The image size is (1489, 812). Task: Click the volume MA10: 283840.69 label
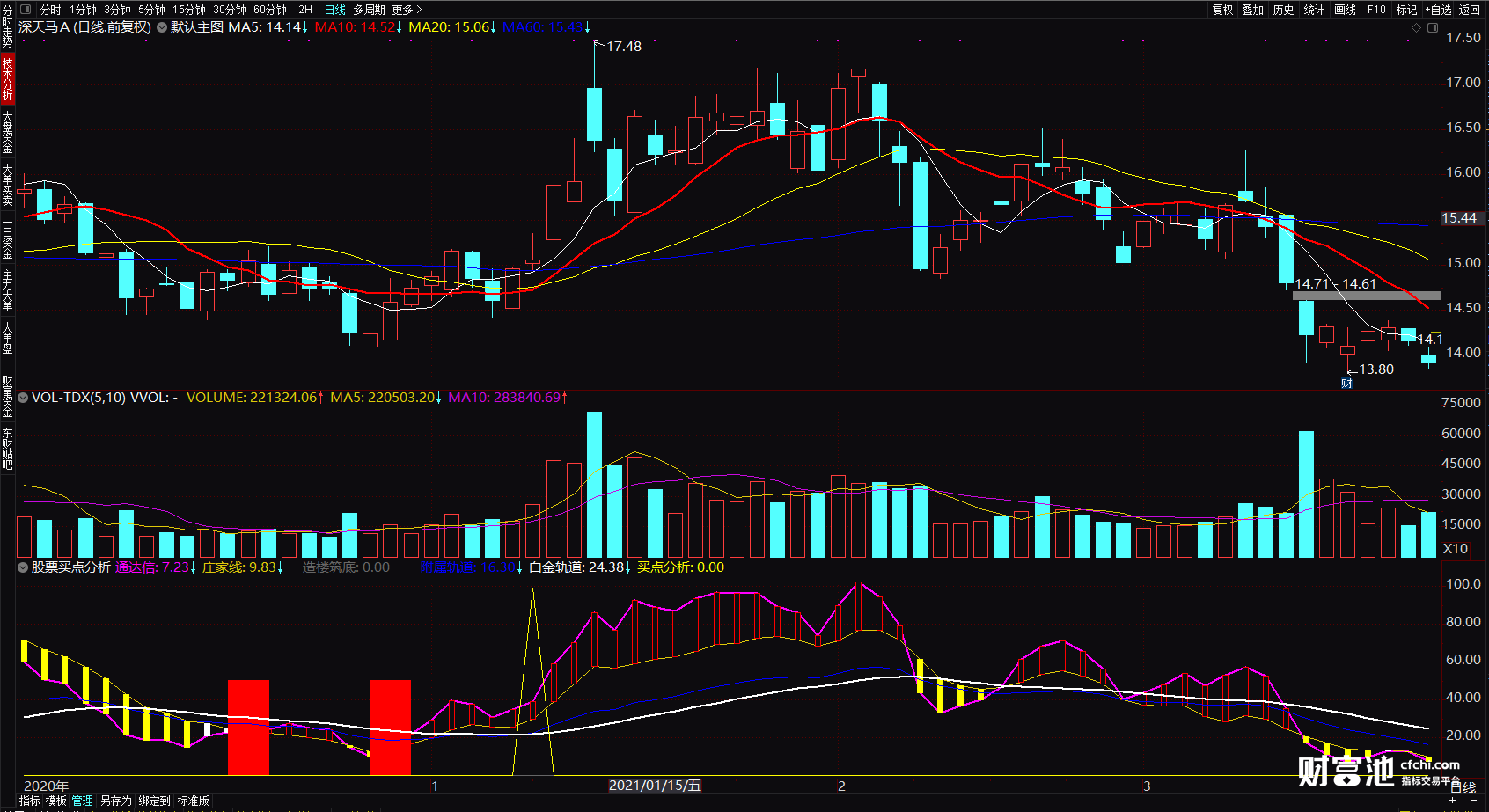(x=508, y=398)
